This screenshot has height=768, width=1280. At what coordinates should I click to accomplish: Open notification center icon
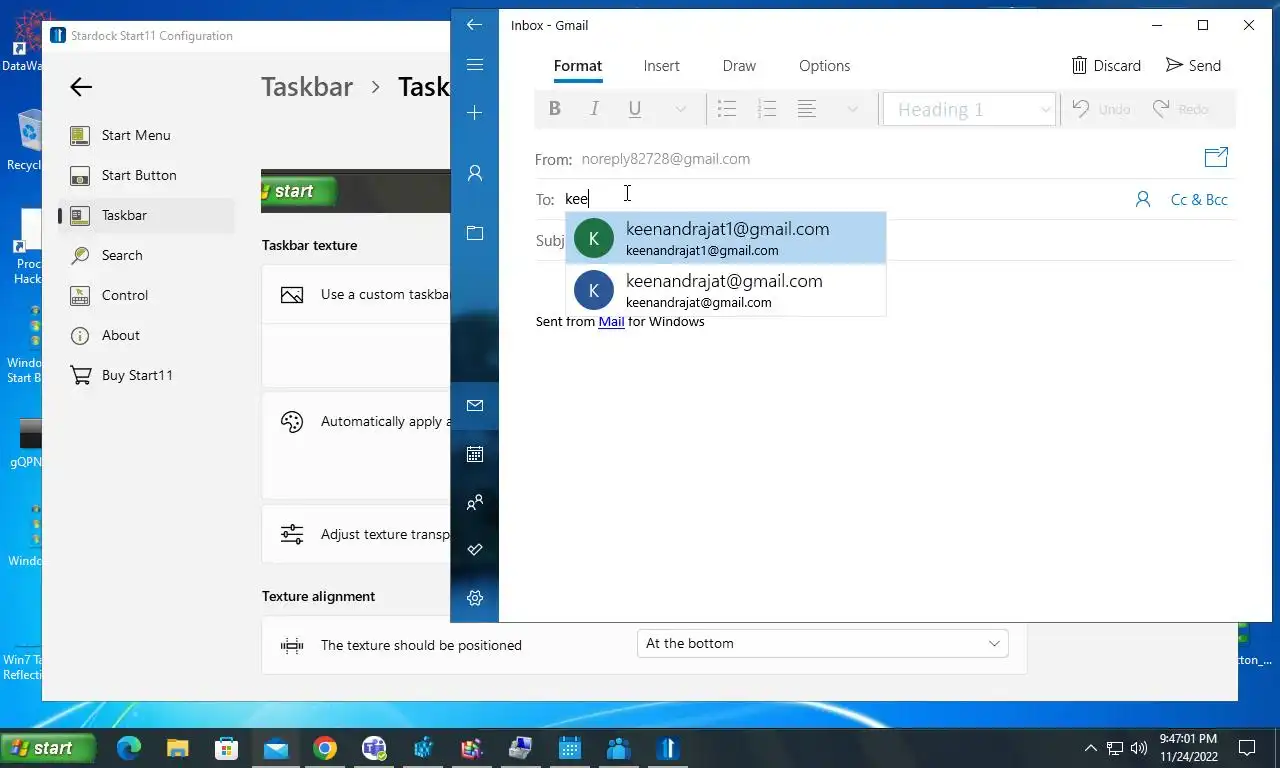[x=1247, y=748]
